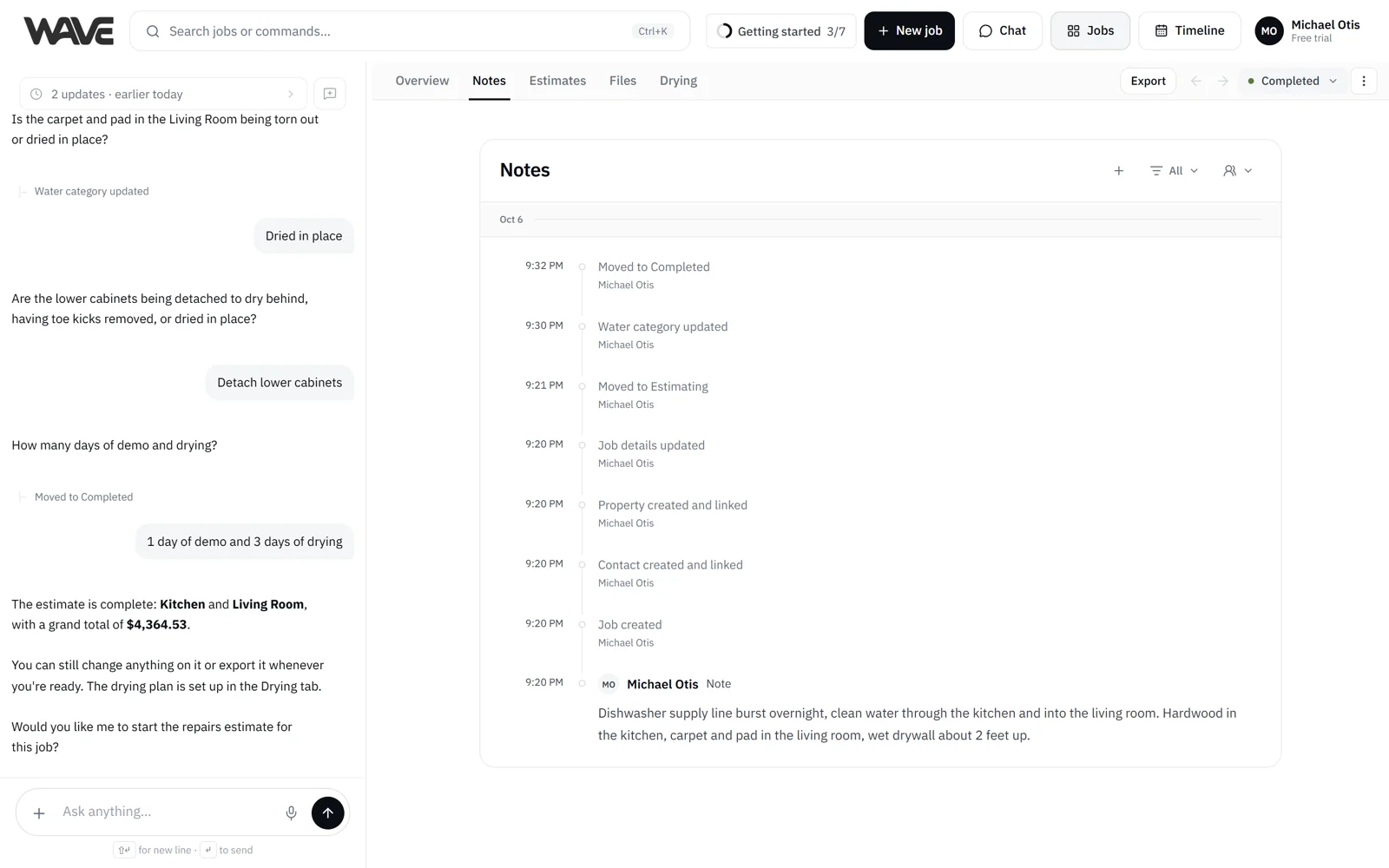This screenshot has width=1389, height=868.
Task: Click the search magnifier icon
Action: (x=153, y=31)
